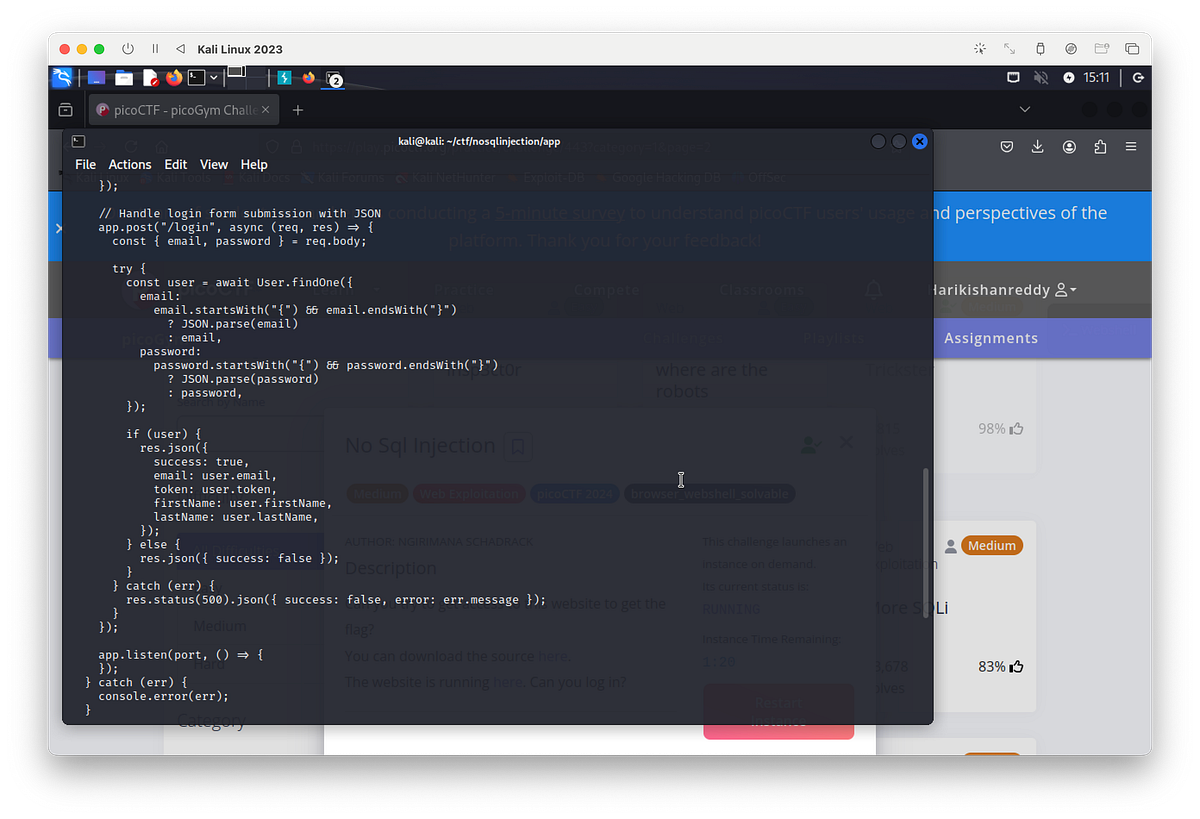Open a new browser tab with plus button
Image resolution: width=1200 pixels, height=819 pixels.
click(297, 111)
